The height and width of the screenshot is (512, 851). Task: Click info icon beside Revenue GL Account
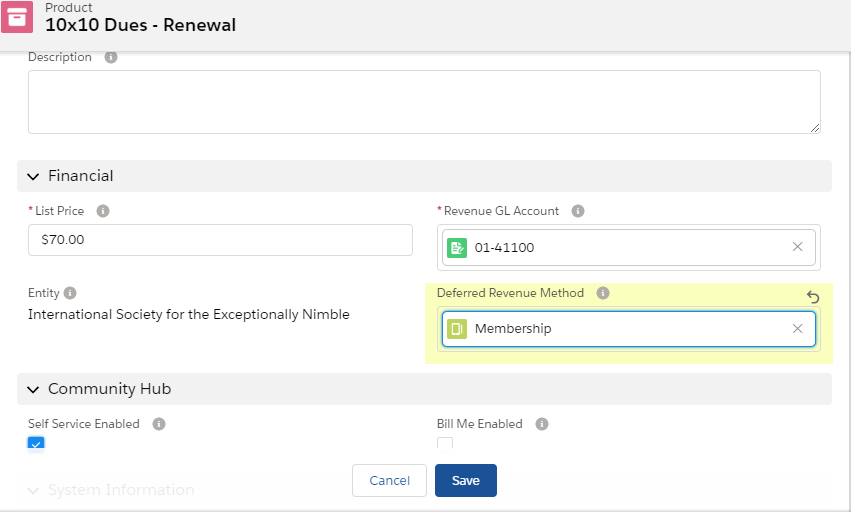pyautogui.click(x=578, y=211)
